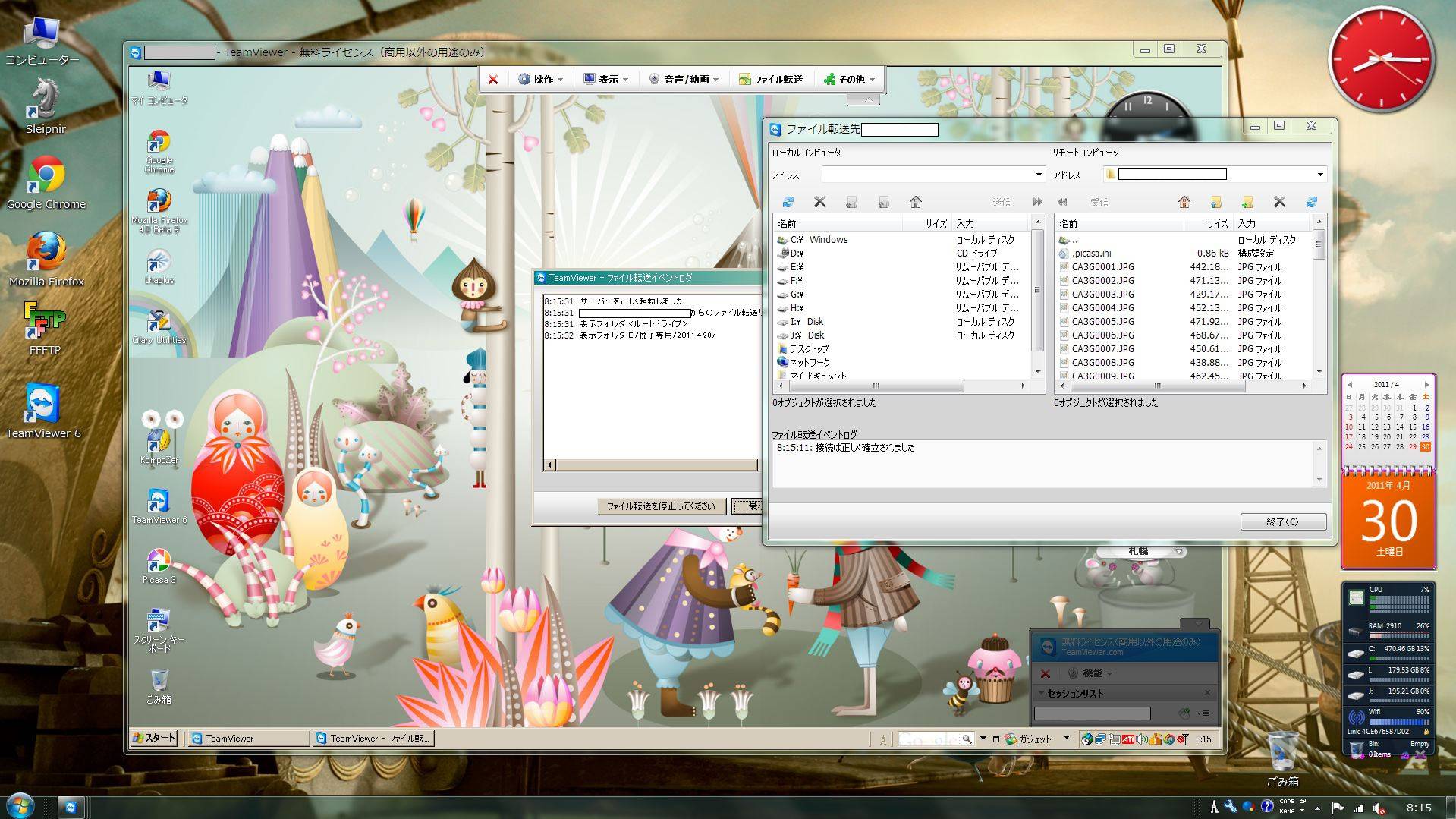Open the 表示 dropdown menu
This screenshot has width=1456, height=819.
tap(606, 79)
